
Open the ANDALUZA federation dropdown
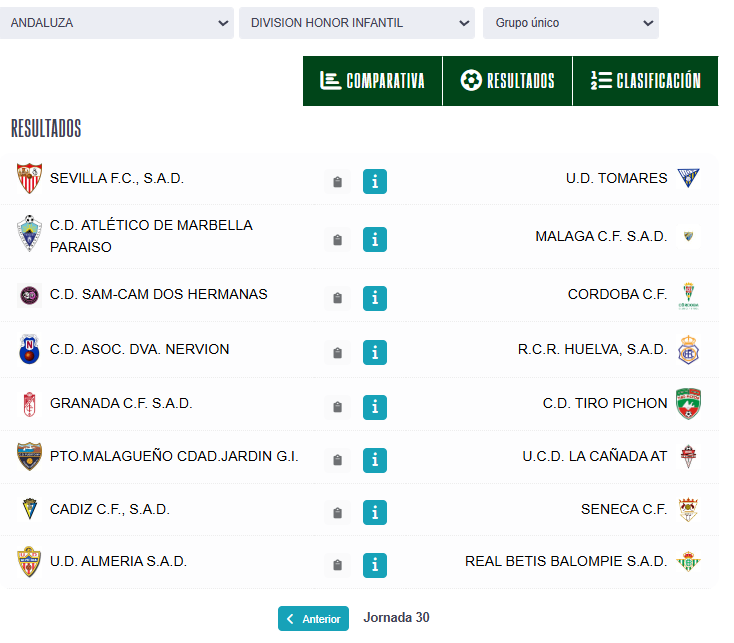tap(116, 23)
